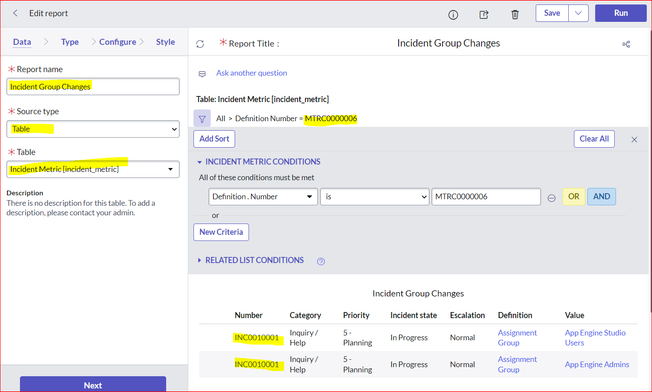652x392 pixels.
Task: Open Assignment Group link in first row
Action: click(517, 338)
